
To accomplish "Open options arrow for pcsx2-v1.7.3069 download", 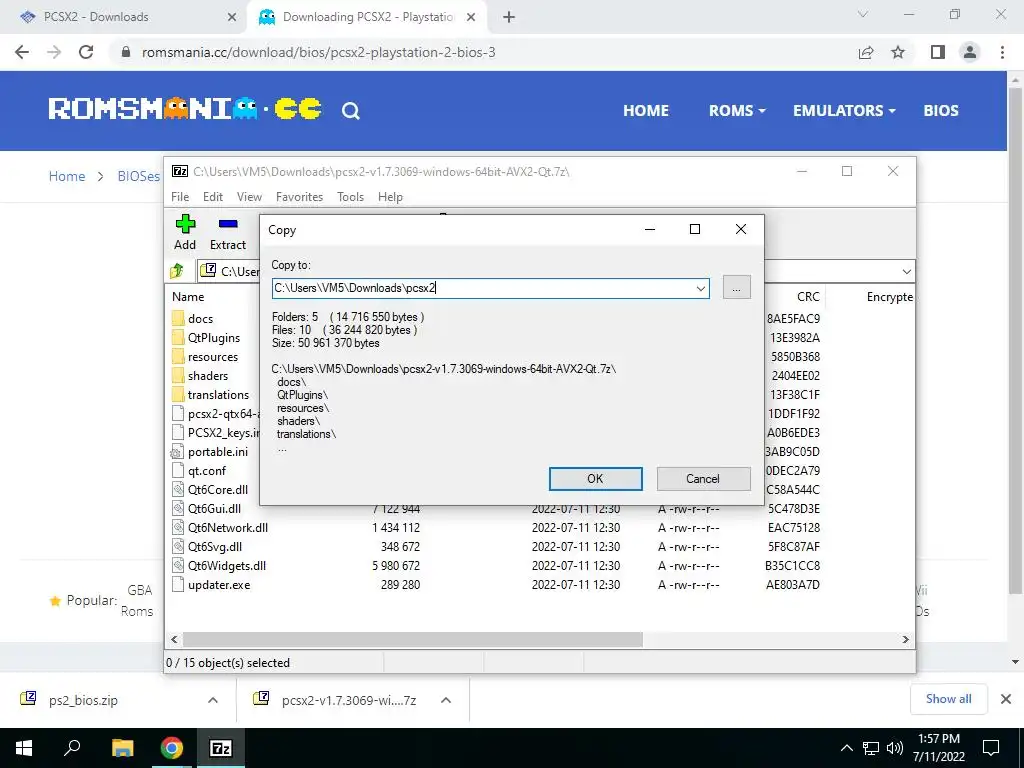I will tap(446, 700).
